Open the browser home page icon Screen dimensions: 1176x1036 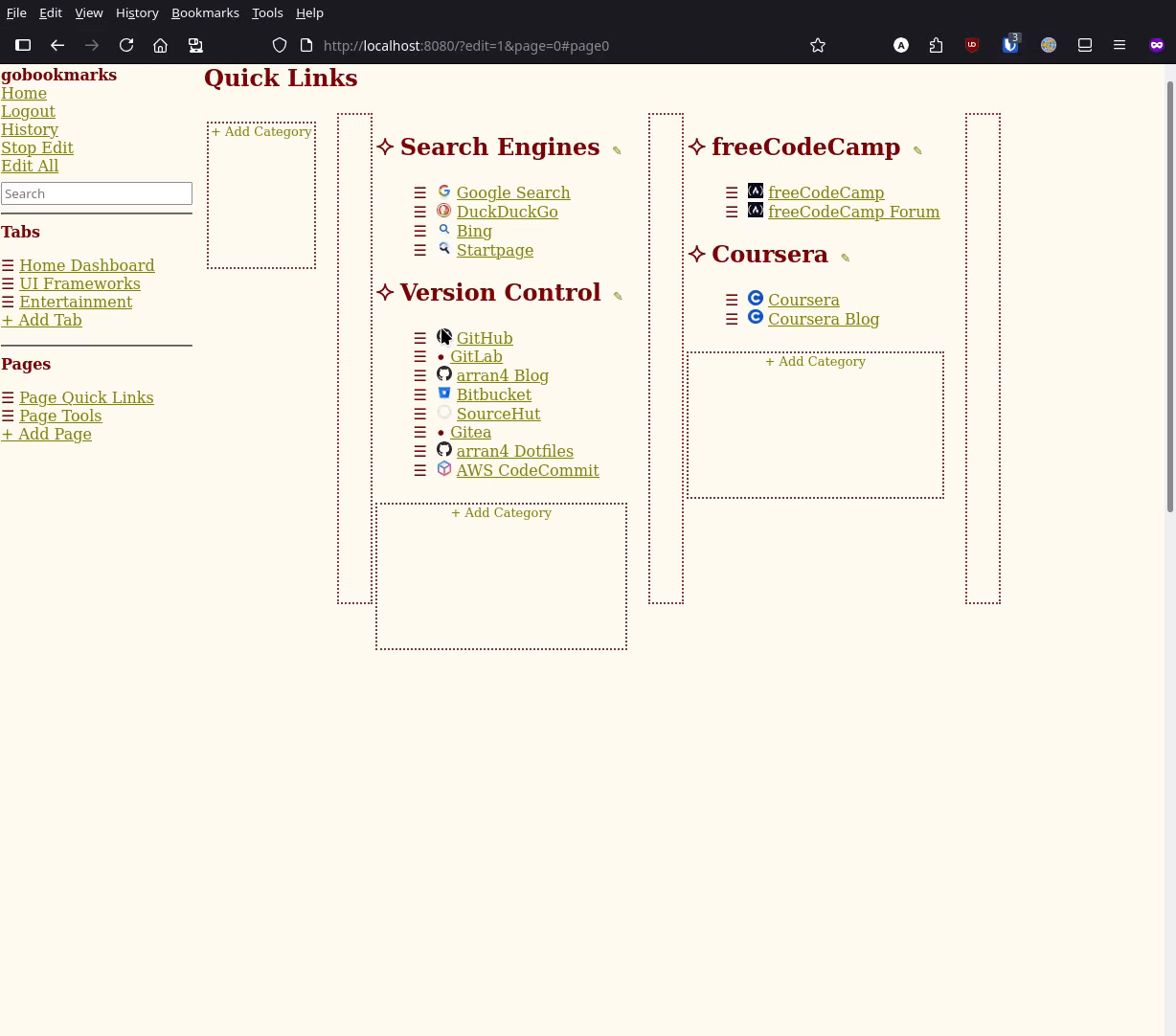click(161, 45)
